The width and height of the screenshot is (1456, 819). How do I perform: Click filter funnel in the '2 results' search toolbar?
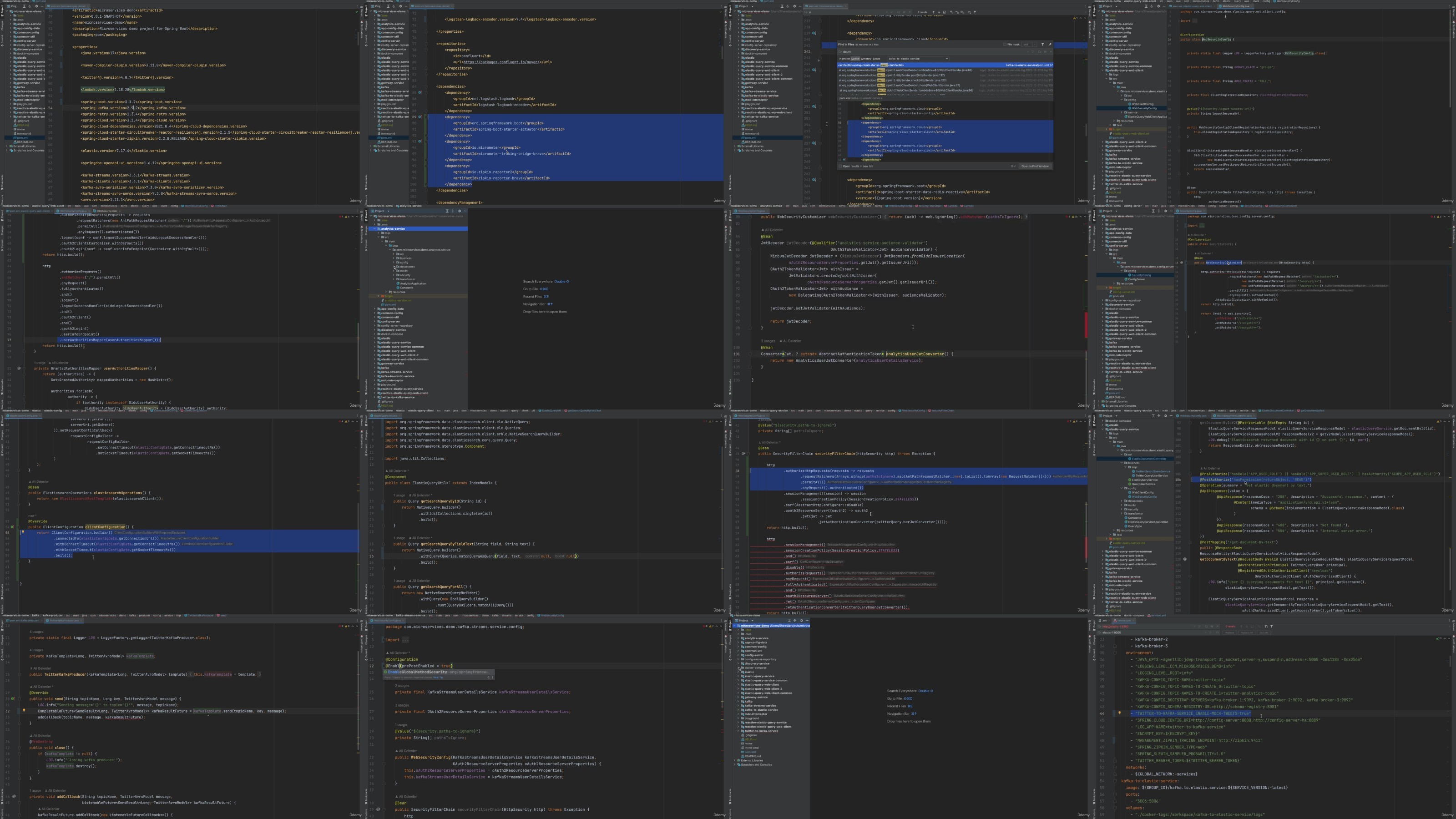click(975, 12)
